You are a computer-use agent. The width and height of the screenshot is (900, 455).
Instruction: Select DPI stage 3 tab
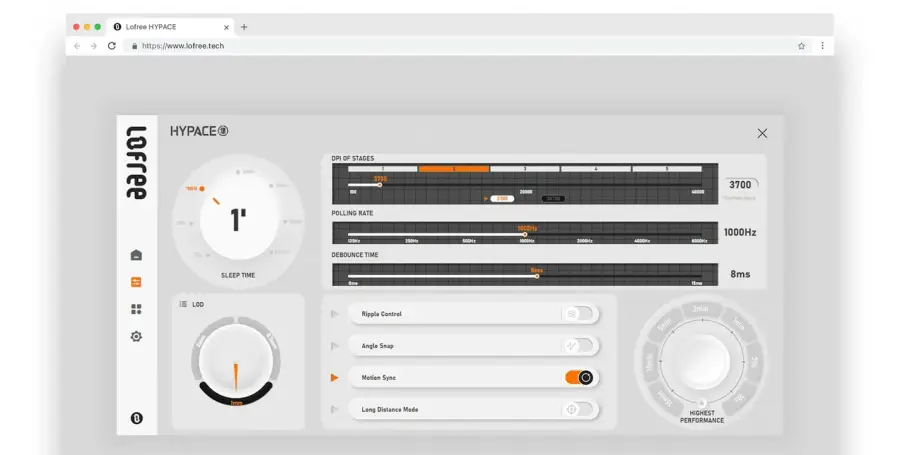[525, 169]
